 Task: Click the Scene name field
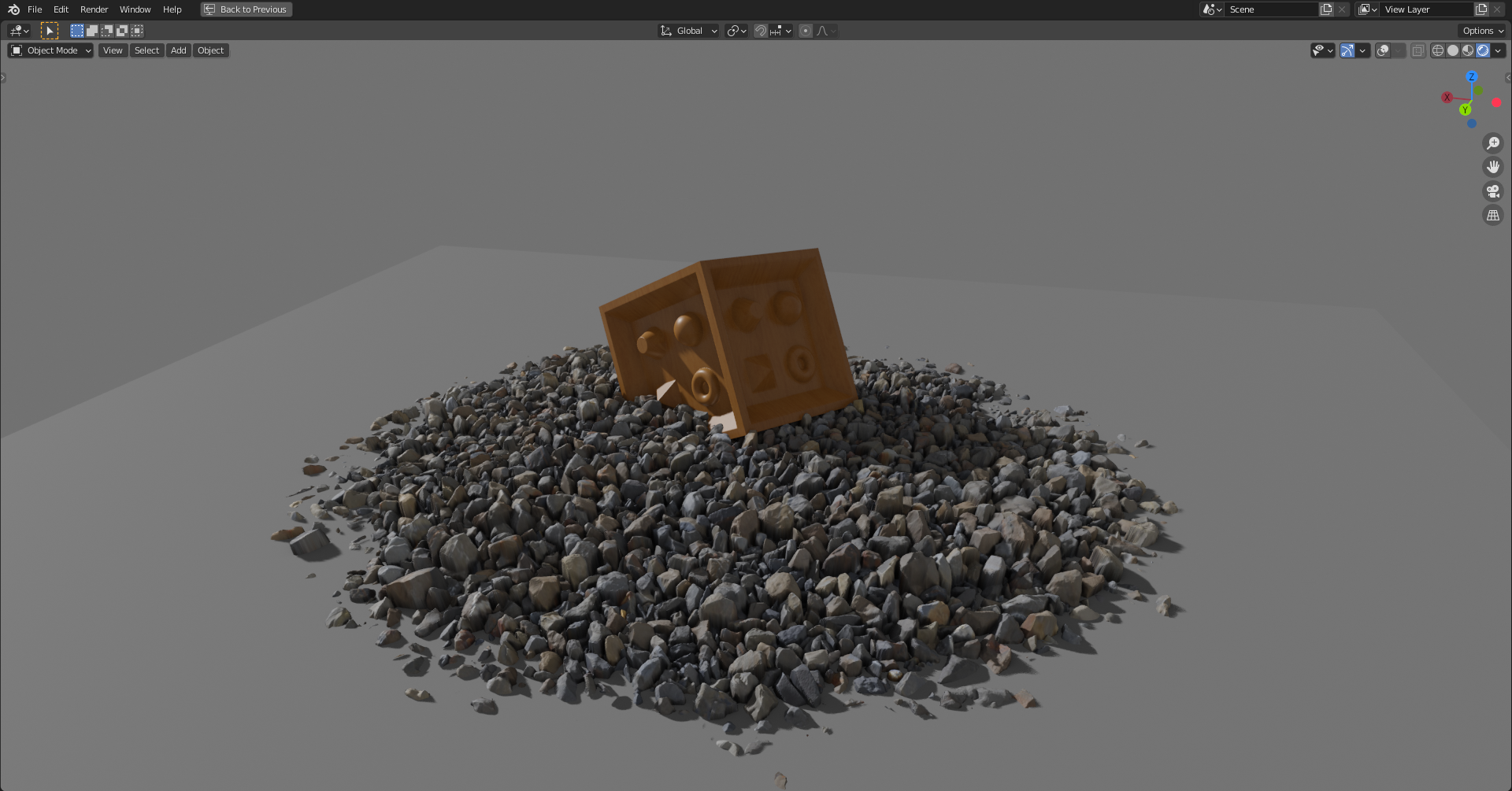pos(1271,9)
